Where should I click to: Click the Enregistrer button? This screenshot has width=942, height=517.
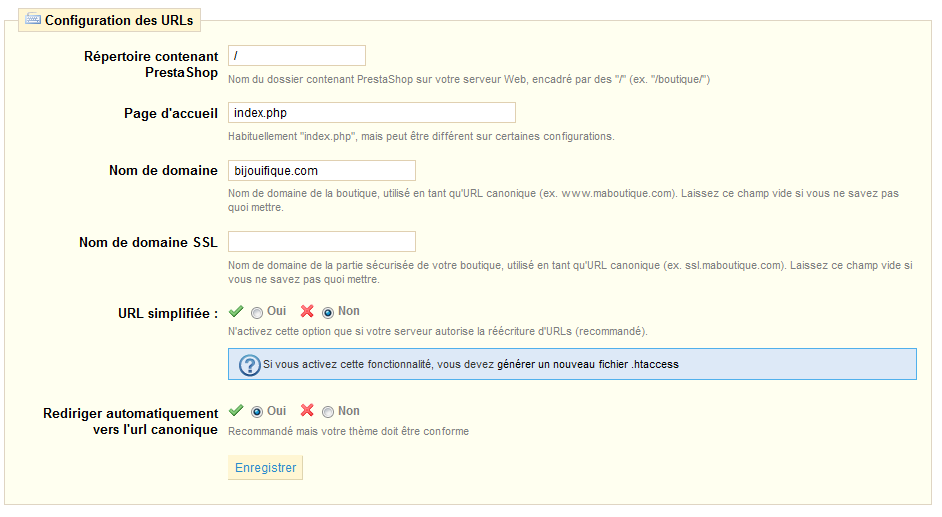tap(266, 468)
